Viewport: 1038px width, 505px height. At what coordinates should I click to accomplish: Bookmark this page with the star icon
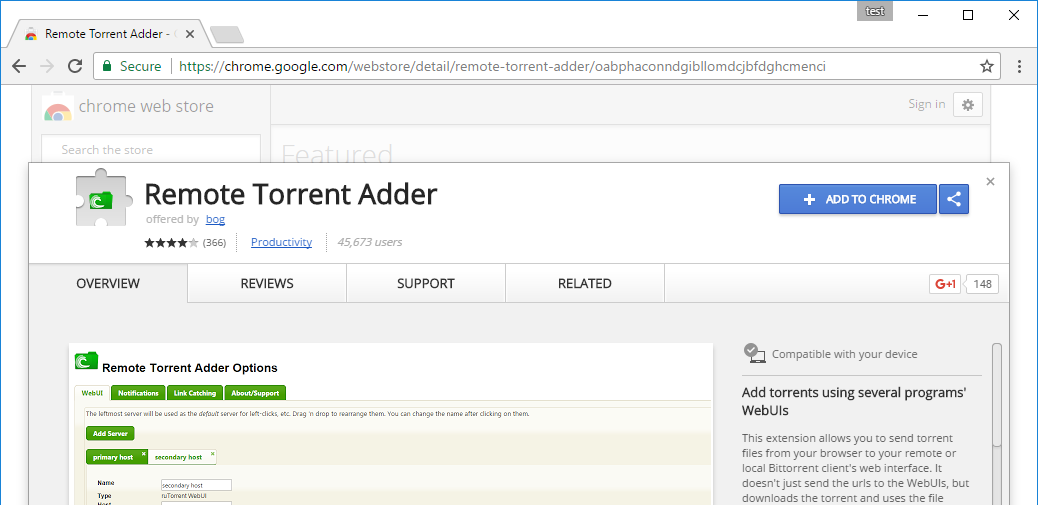click(x=987, y=66)
